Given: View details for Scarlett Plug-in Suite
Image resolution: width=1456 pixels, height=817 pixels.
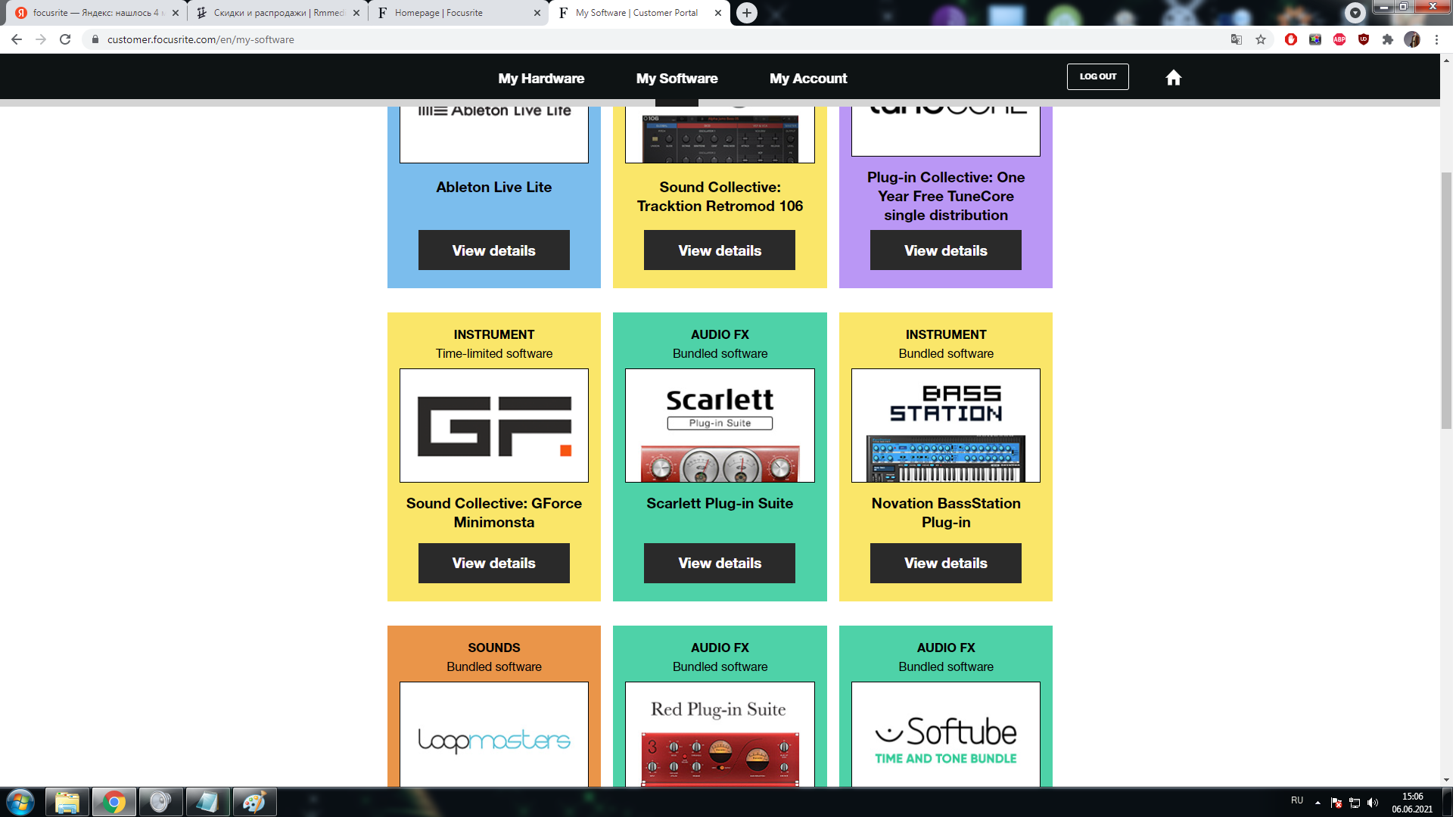Looking at the screenshot, I should 720,564.
